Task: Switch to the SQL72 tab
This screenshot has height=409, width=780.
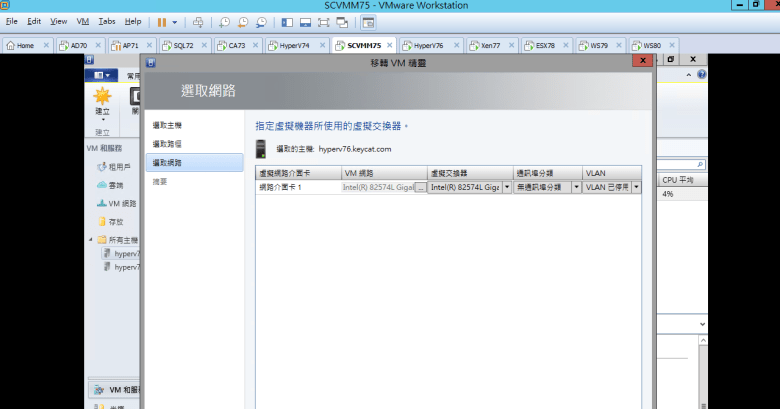Action: tap(183, 45)
